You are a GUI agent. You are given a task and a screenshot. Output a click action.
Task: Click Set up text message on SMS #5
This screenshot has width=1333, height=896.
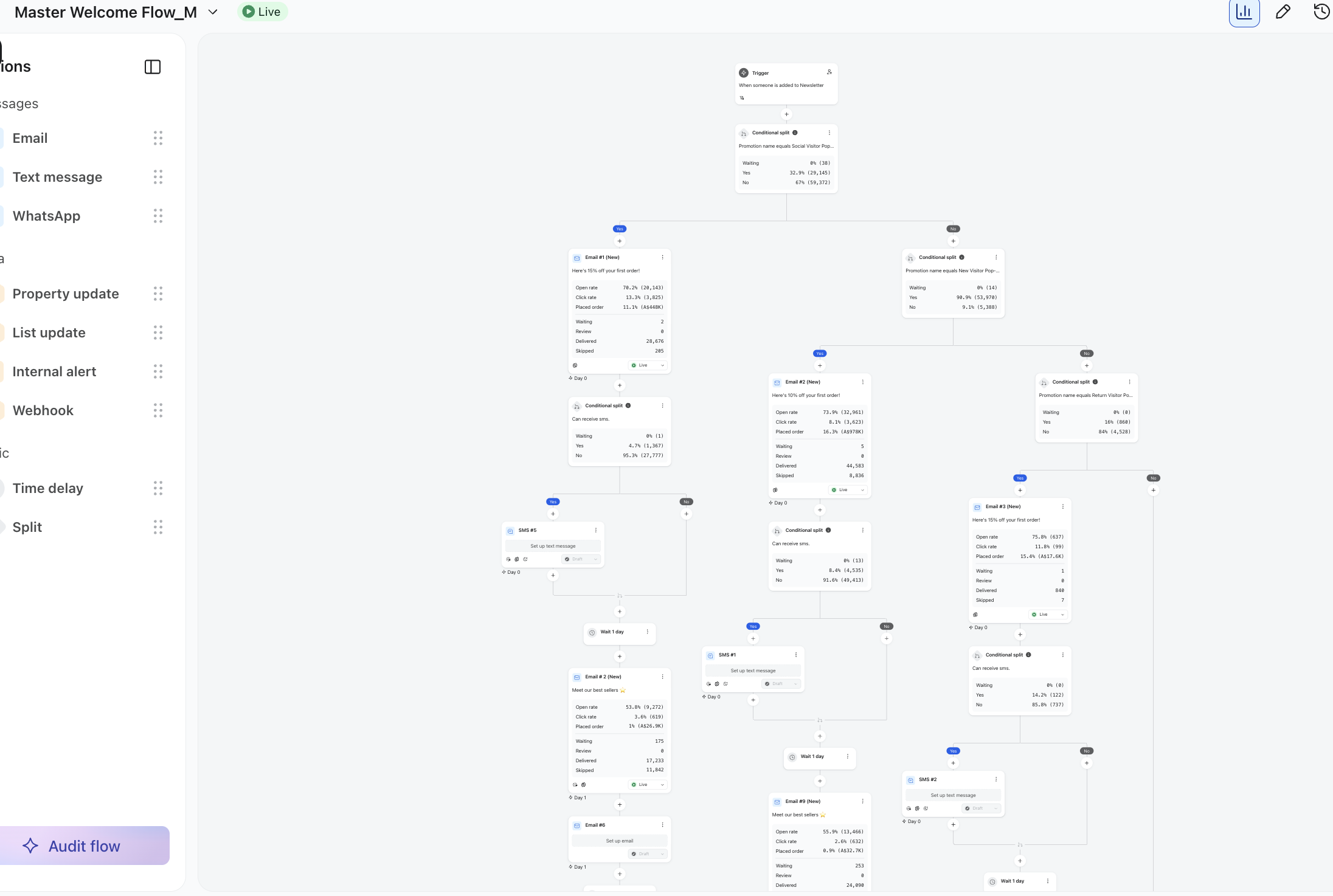(x=553, y=546)
